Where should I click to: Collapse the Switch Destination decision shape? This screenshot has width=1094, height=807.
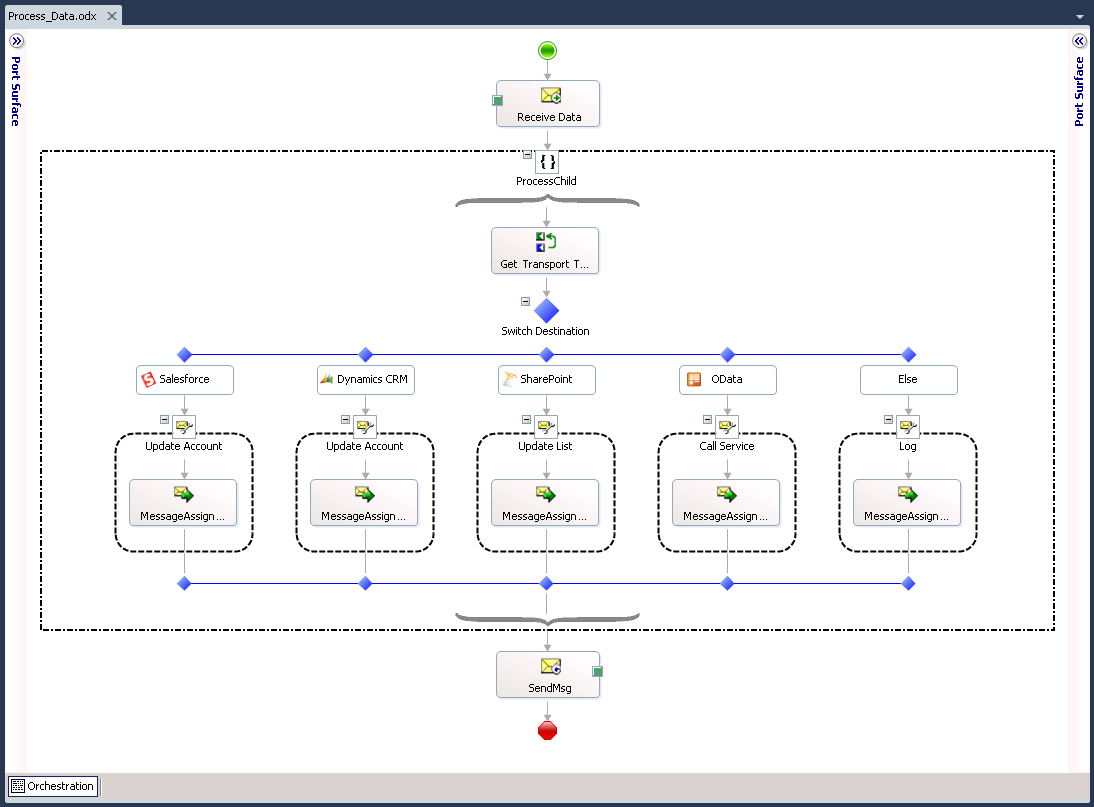tap(525, 301)
